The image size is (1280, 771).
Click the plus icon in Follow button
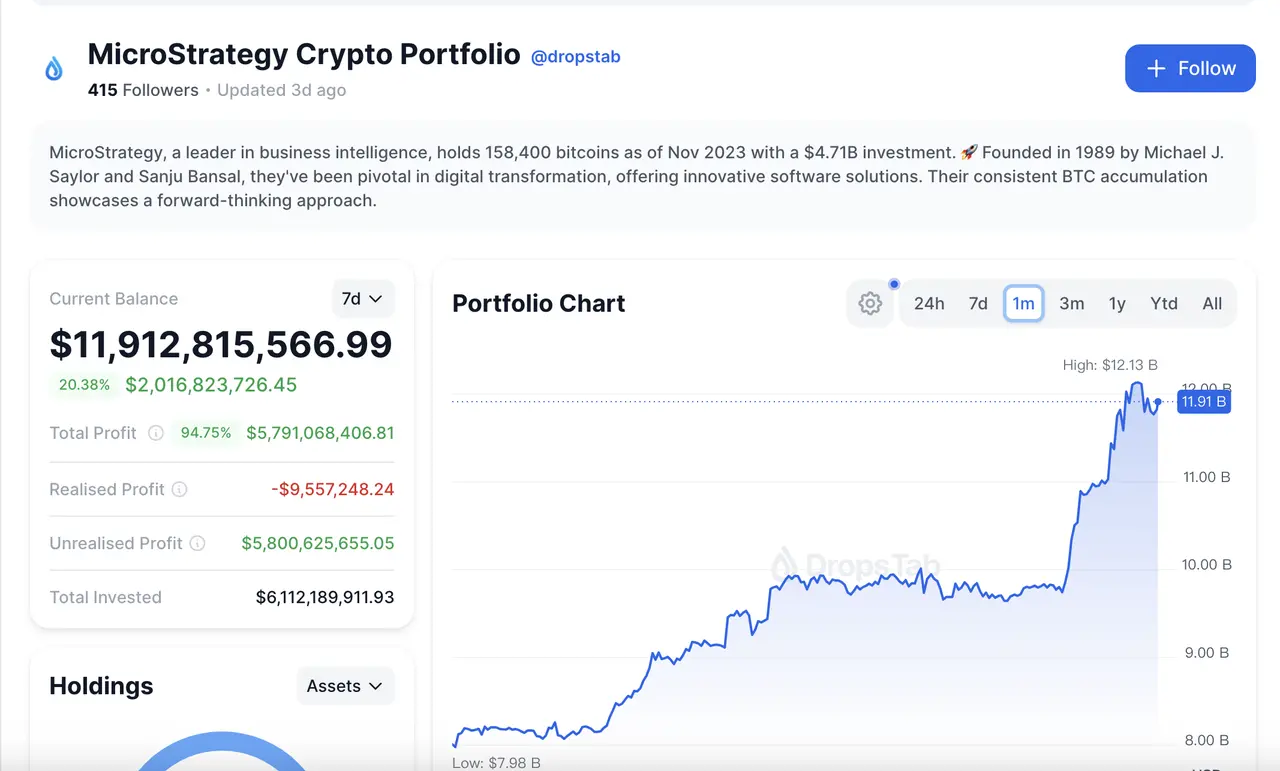coord(1156,68)
